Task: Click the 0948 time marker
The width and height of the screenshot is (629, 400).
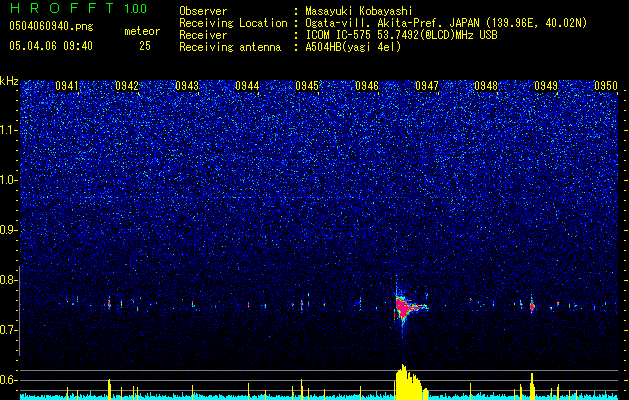Action: point(486,86)
